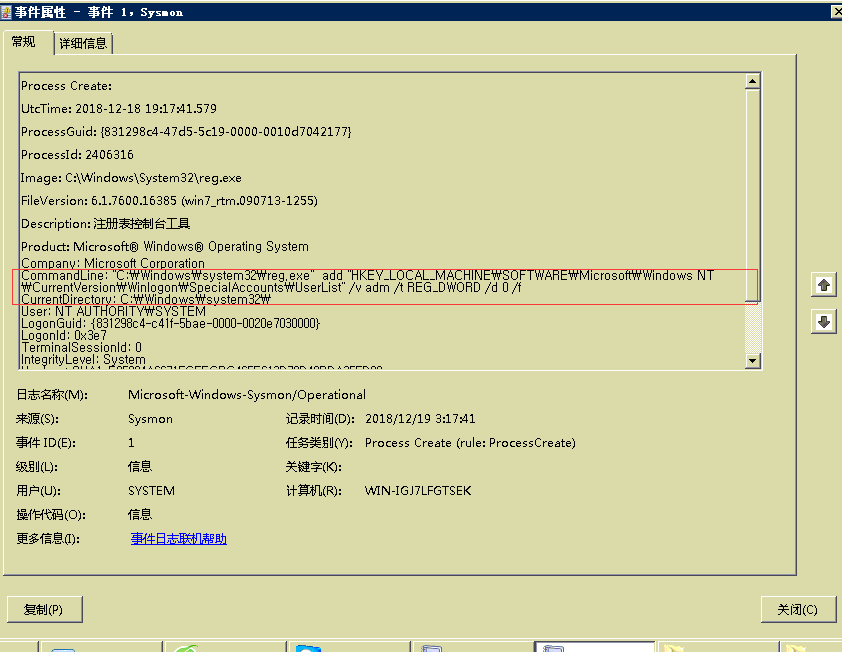The height and width of the screenshot is (652, 842).
Task: Click the Product Microsoft Windows Operating System line
Action: [x=165, y=247]
